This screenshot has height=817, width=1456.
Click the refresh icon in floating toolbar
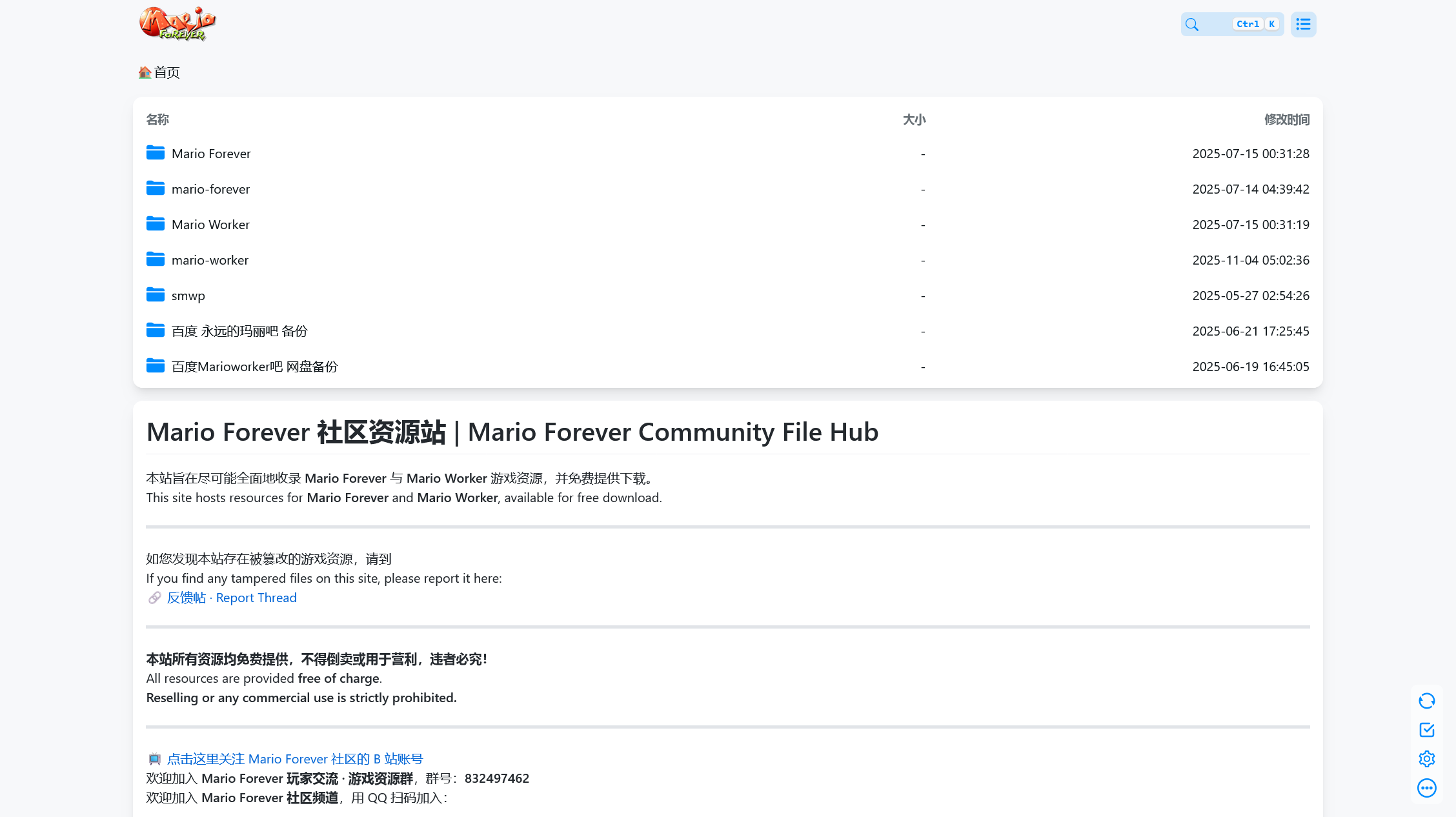pyautogui.click(x=1426, y=701)
